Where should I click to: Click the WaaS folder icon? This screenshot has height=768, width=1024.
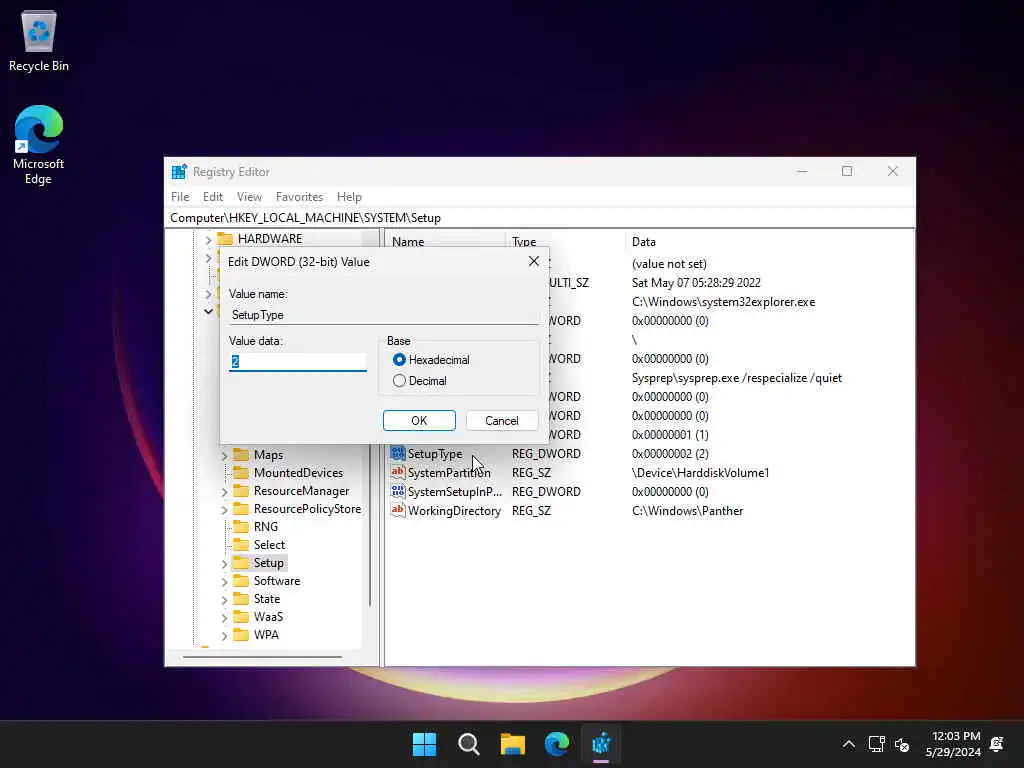click(241, 616)
